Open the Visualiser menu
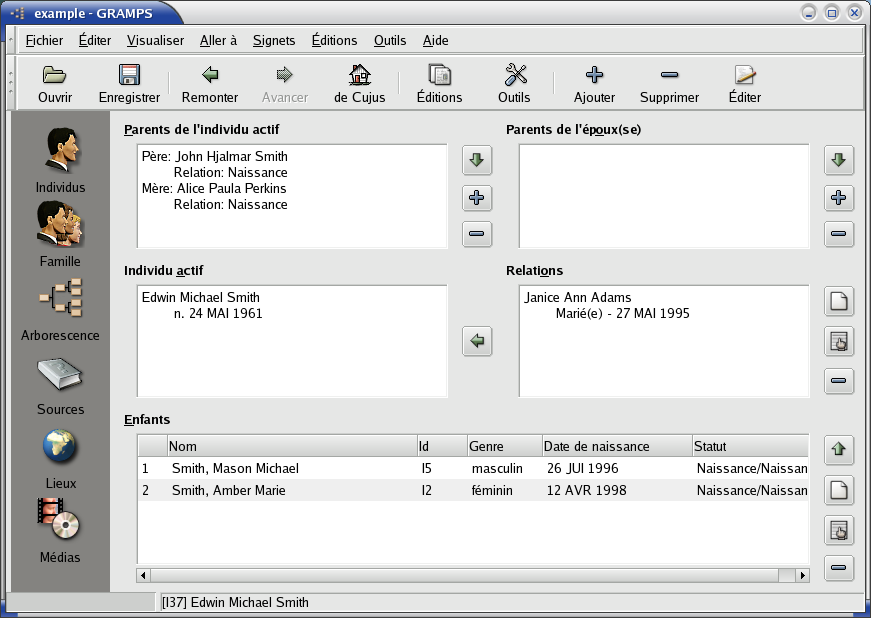 (x=155, y=41)
